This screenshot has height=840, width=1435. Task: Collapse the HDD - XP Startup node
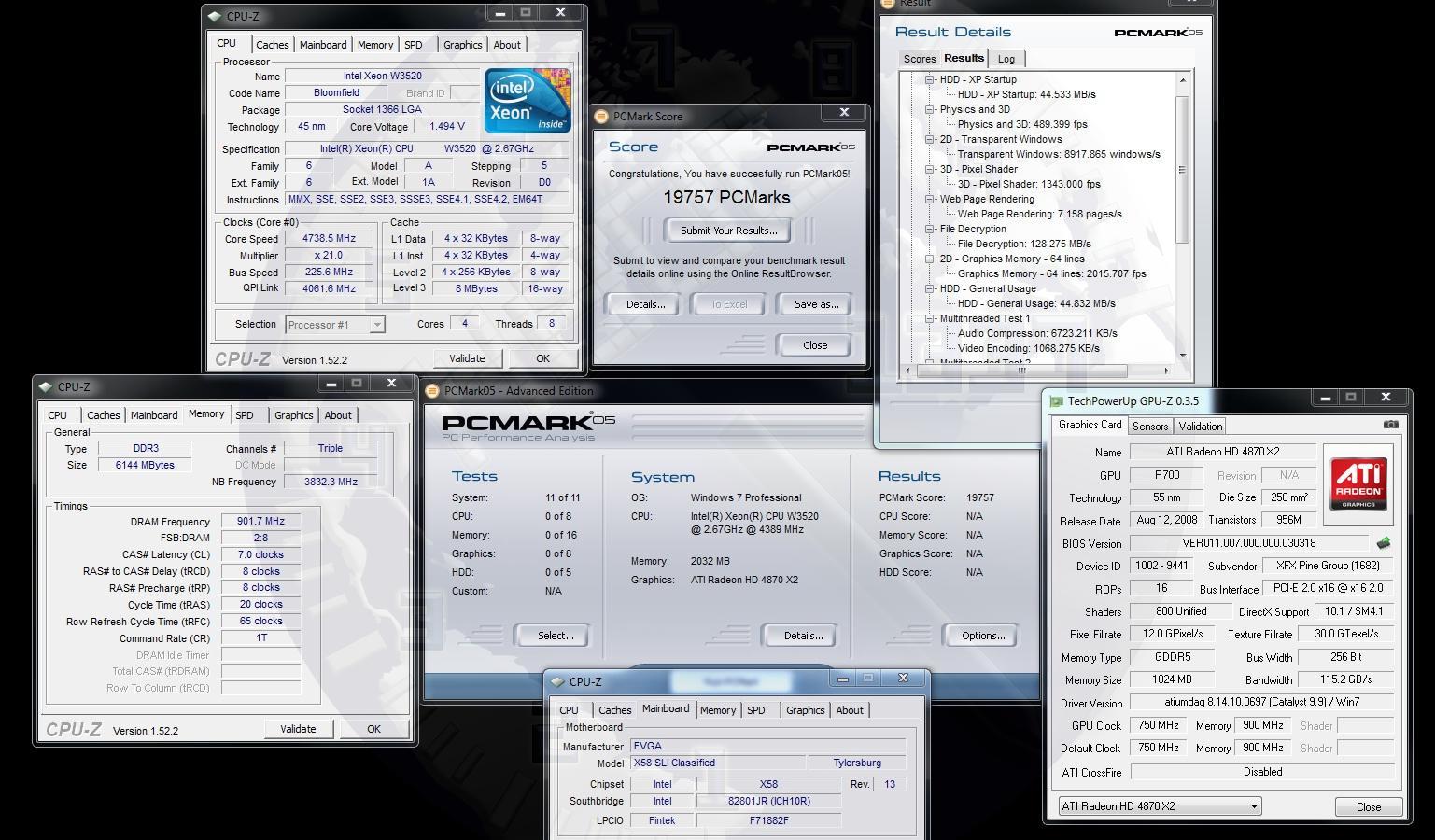point(930,79)
